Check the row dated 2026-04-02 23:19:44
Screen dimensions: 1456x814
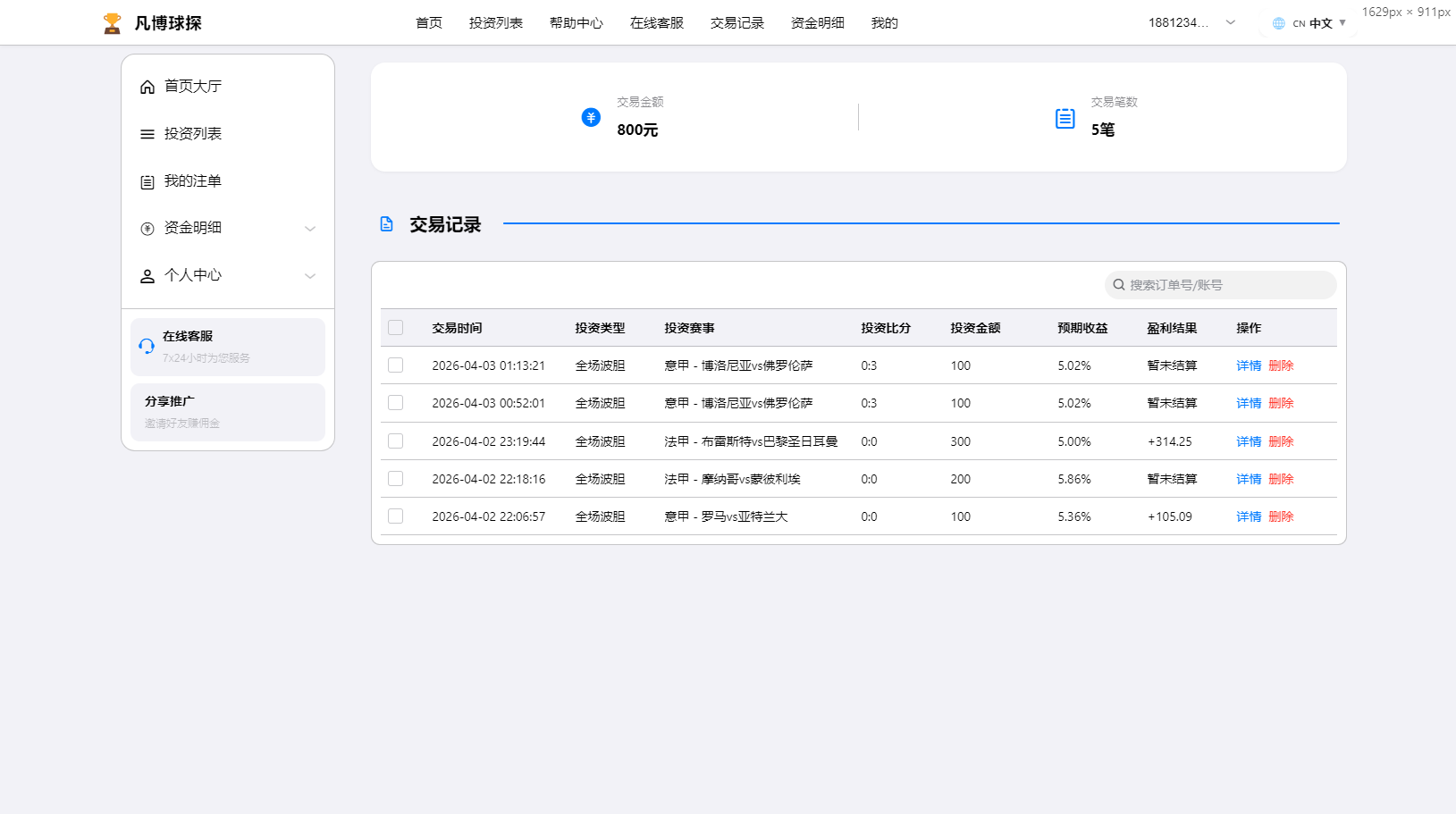click(396, 441)
